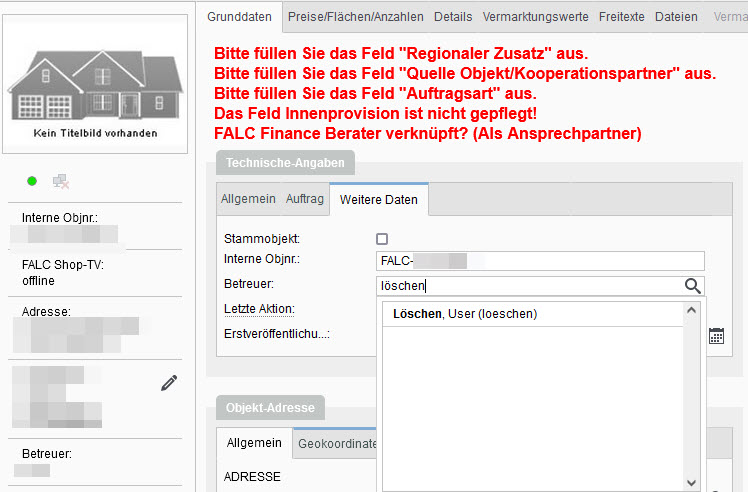
Task: Open Geokoordinaten tab in Objekt-Adresse
Action: point(338,443)
